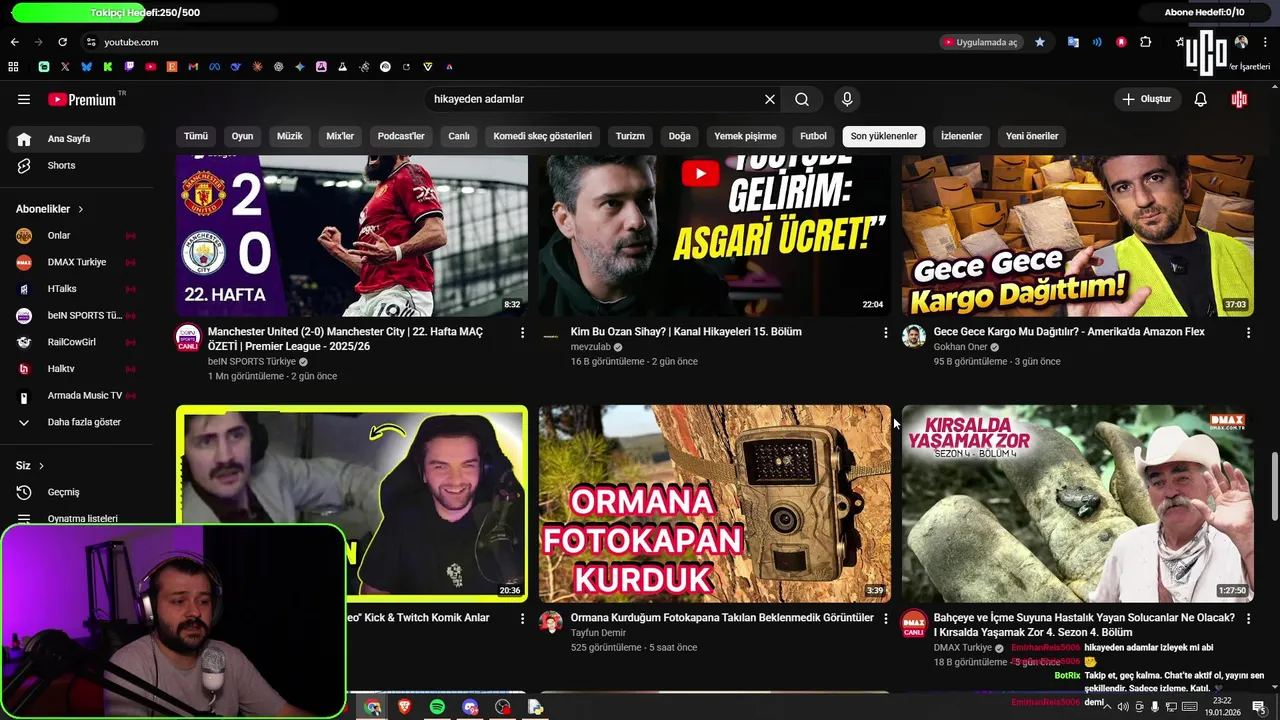Select the Müzik filter chip
This screenshot has width=1280, height=720.
[x=290, y=136]
